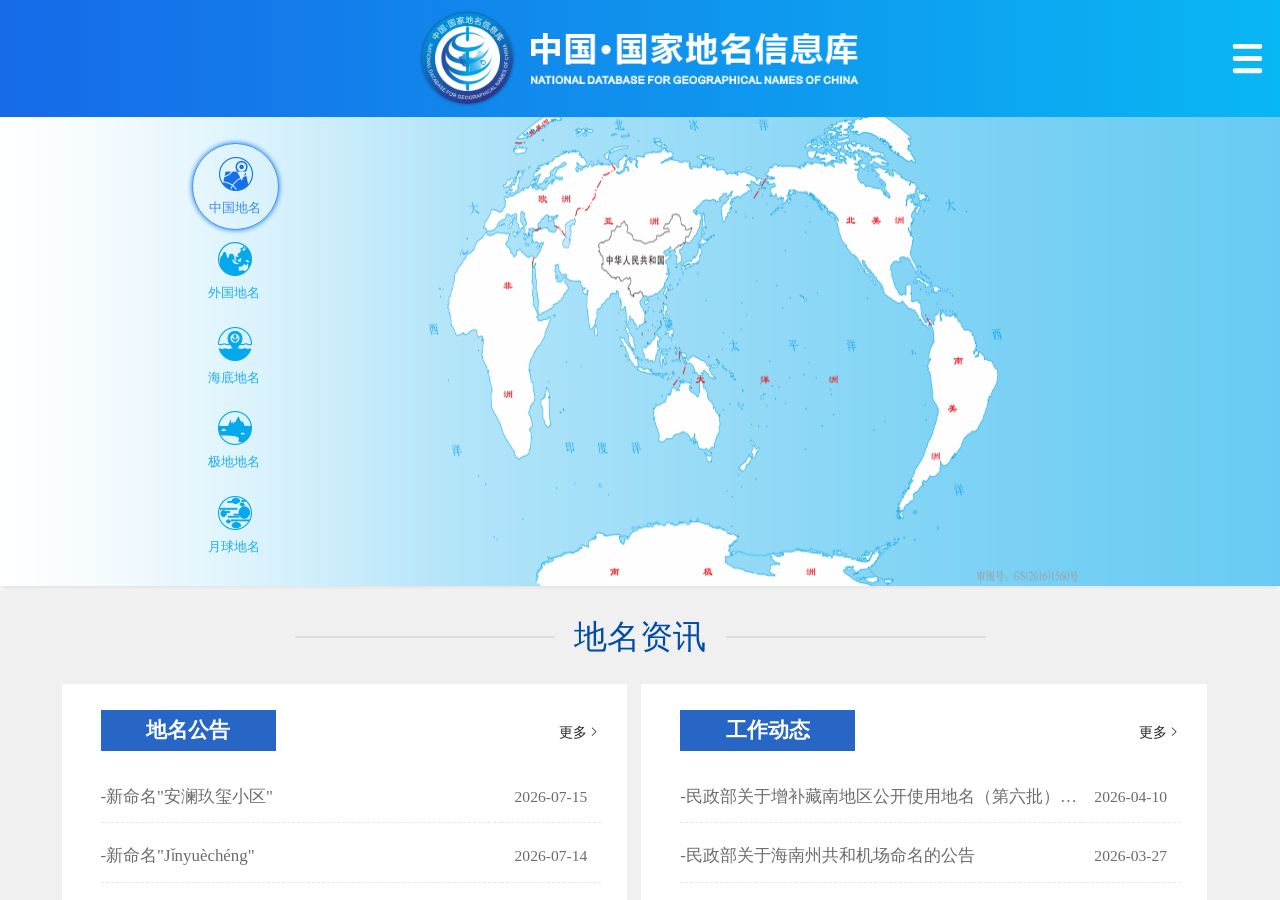Click 更多 next to 工作动态
1280x900 pixels.
[x=1158, y=732]
